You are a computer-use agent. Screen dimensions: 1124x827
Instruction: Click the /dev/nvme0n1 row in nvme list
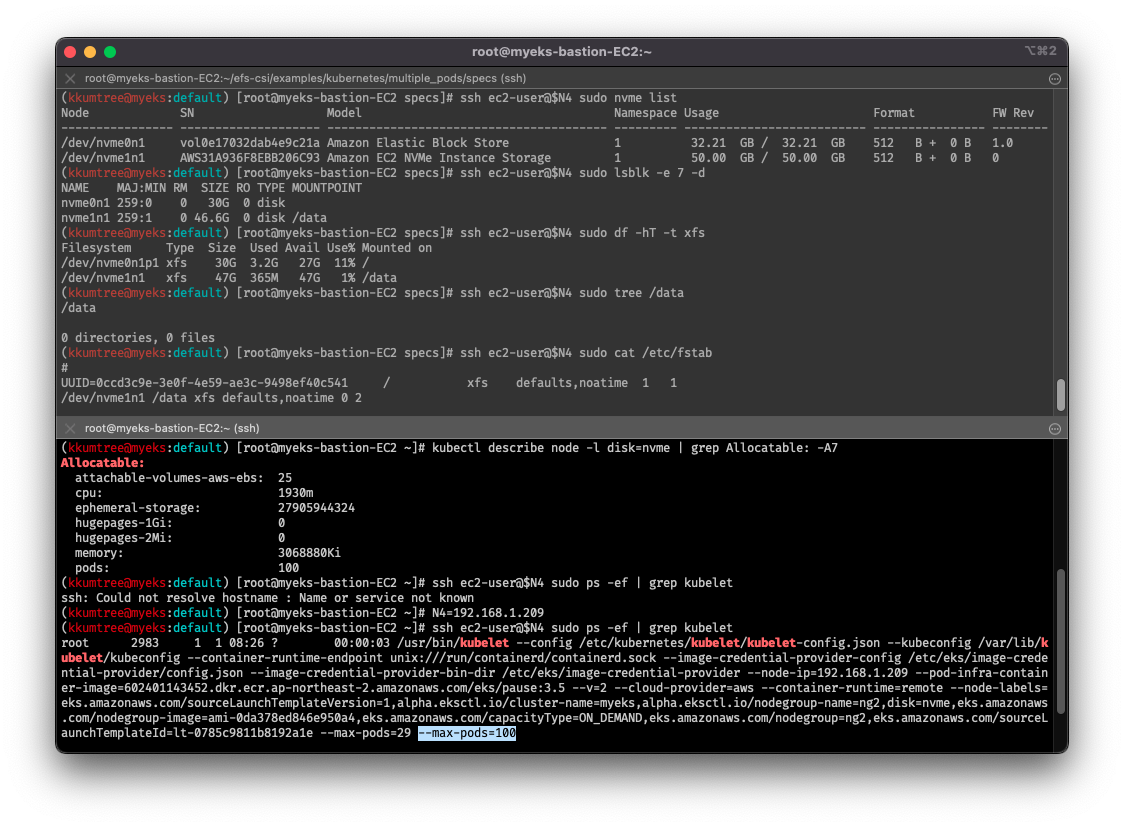[536, 143]
